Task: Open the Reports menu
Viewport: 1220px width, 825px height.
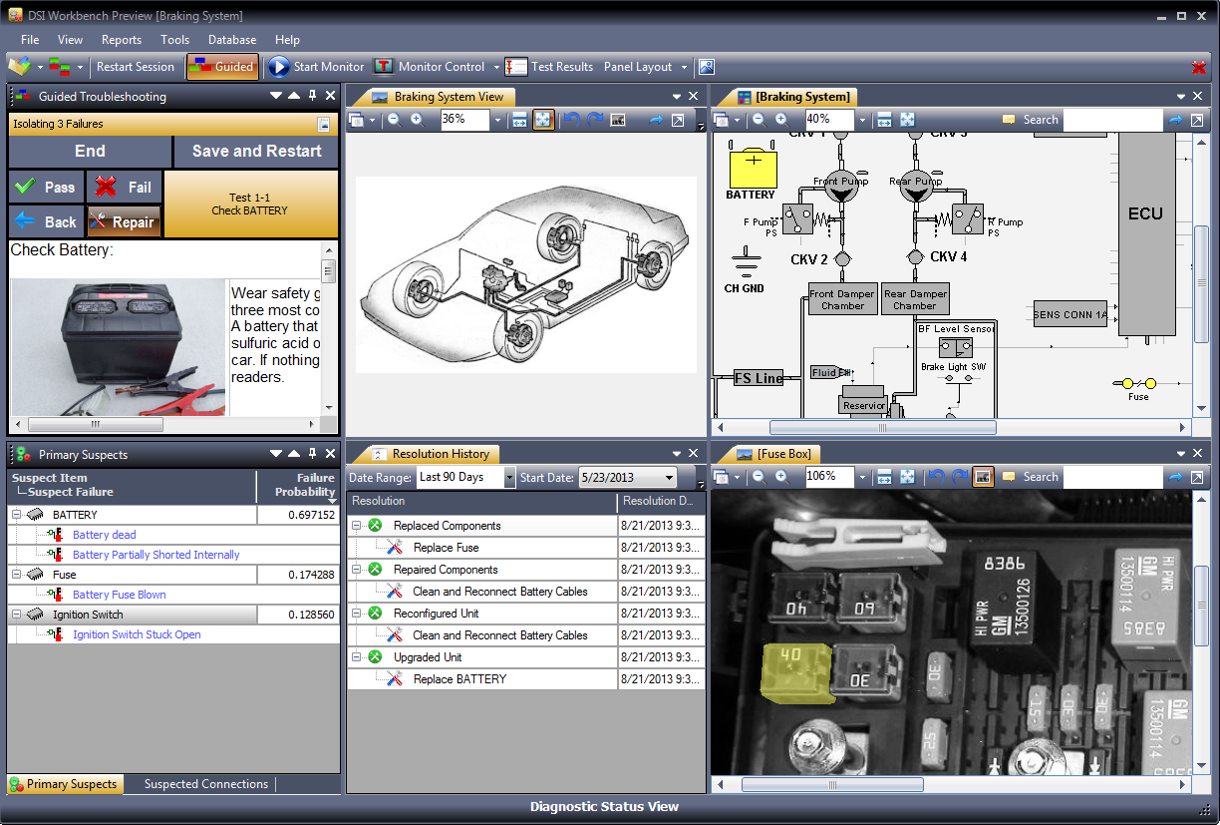Action: 121,40
